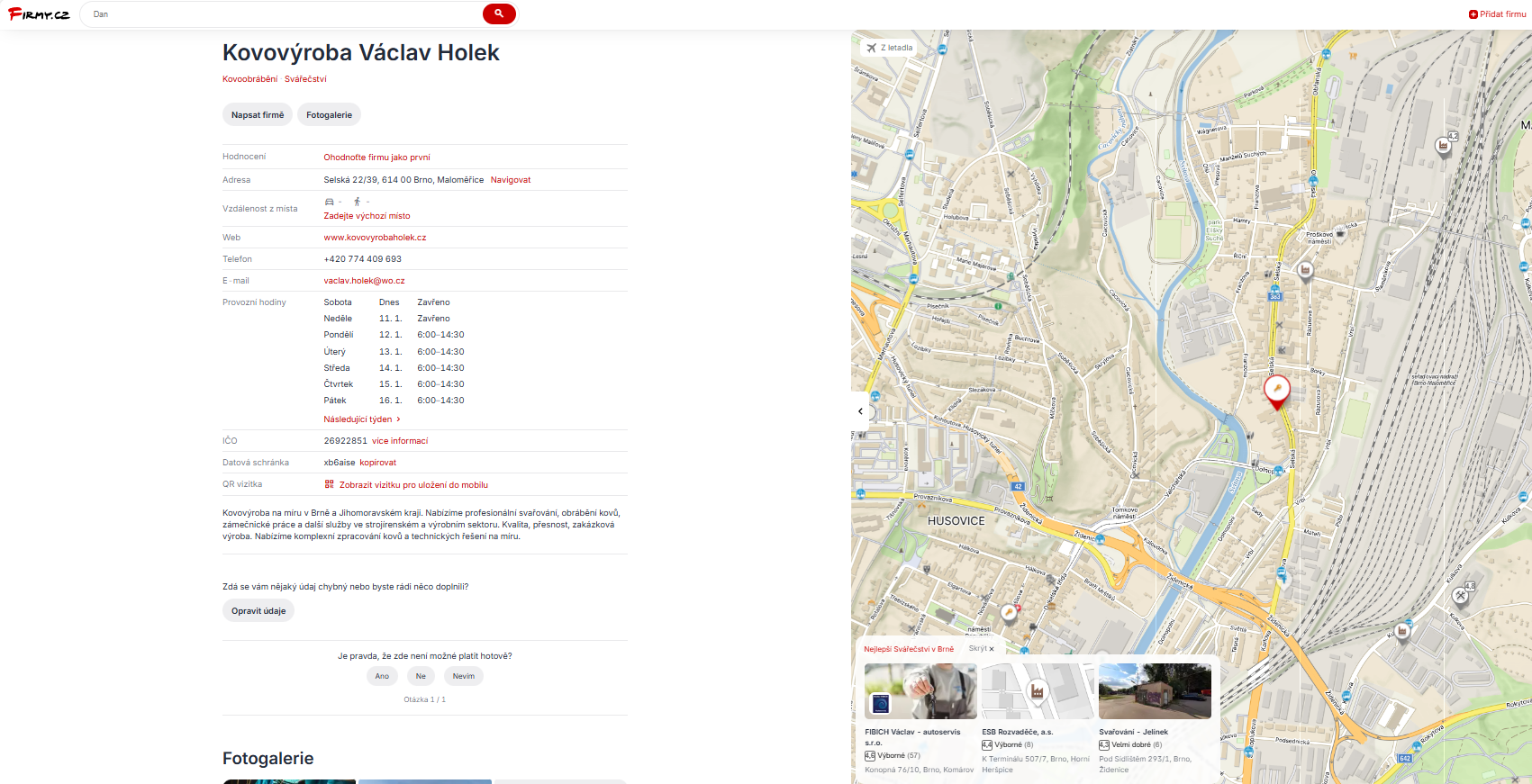
Task: Open the www.kovovyrobaholek.cz website link
Action: coord(376,238)
